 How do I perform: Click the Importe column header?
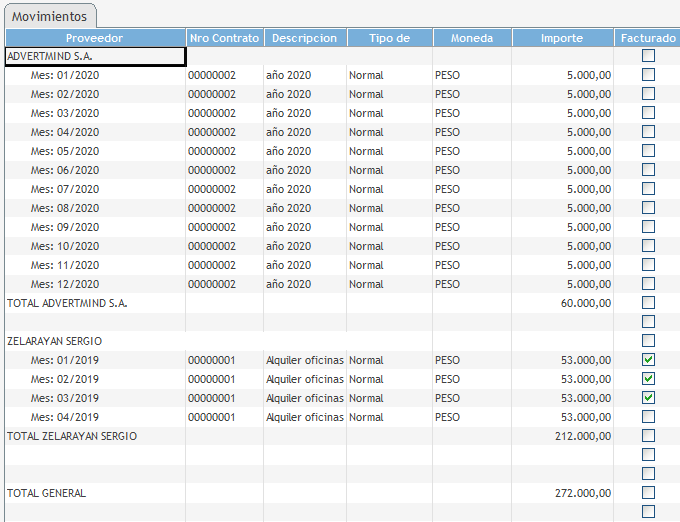click(562, 38)
